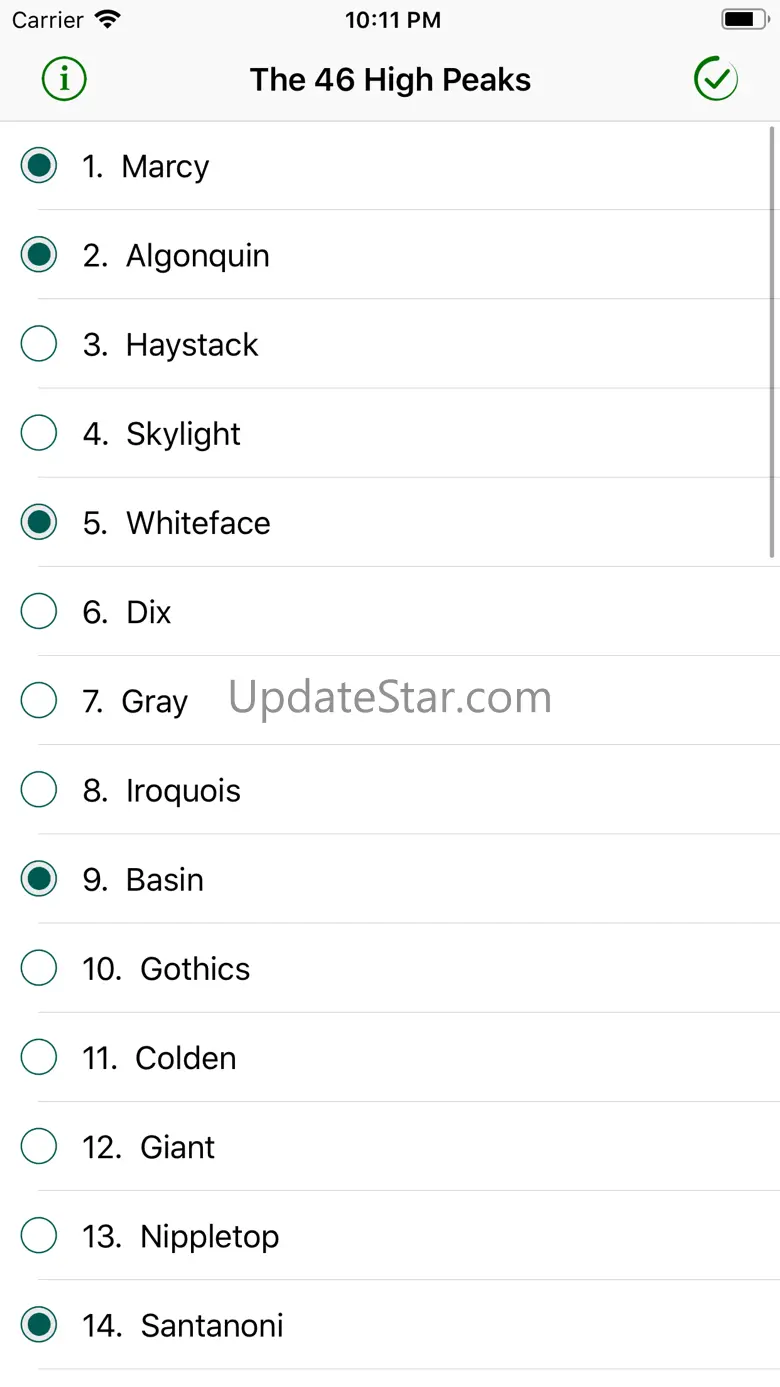Click the battery indicator icon
Screen dimensions: 780x1387
tap(744, 19)
